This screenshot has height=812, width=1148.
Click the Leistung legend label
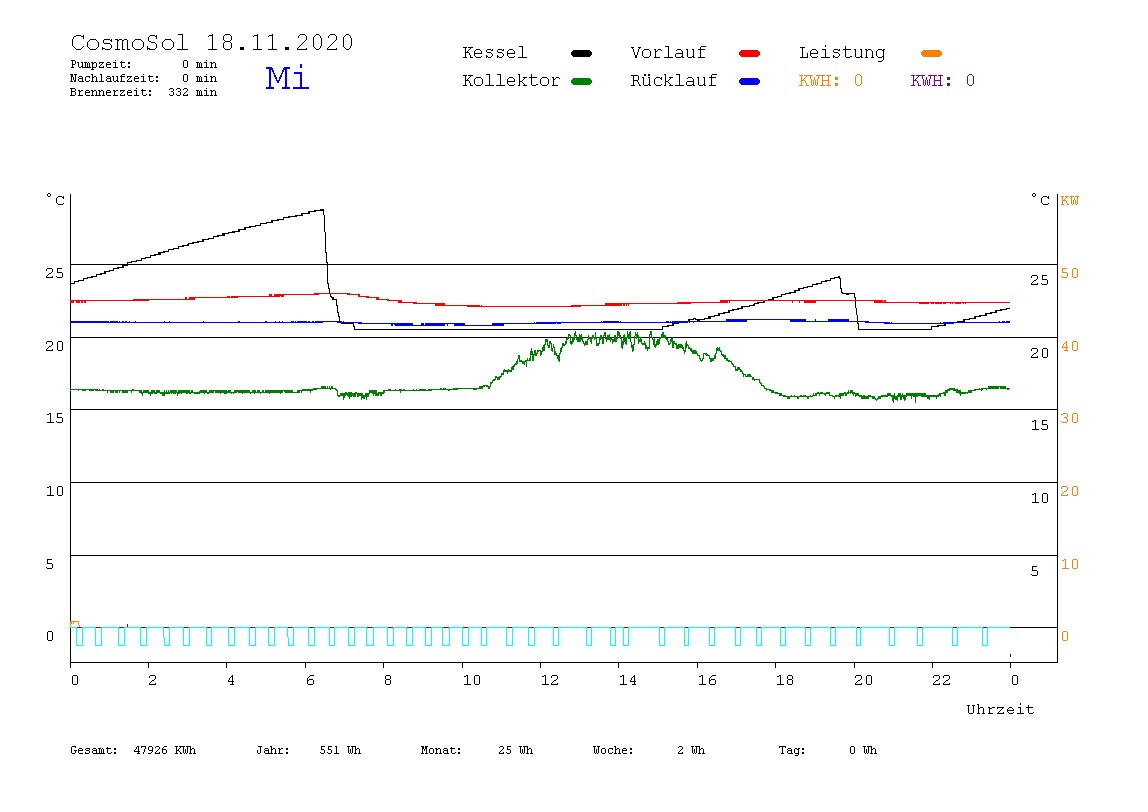[x=842, y=53]
